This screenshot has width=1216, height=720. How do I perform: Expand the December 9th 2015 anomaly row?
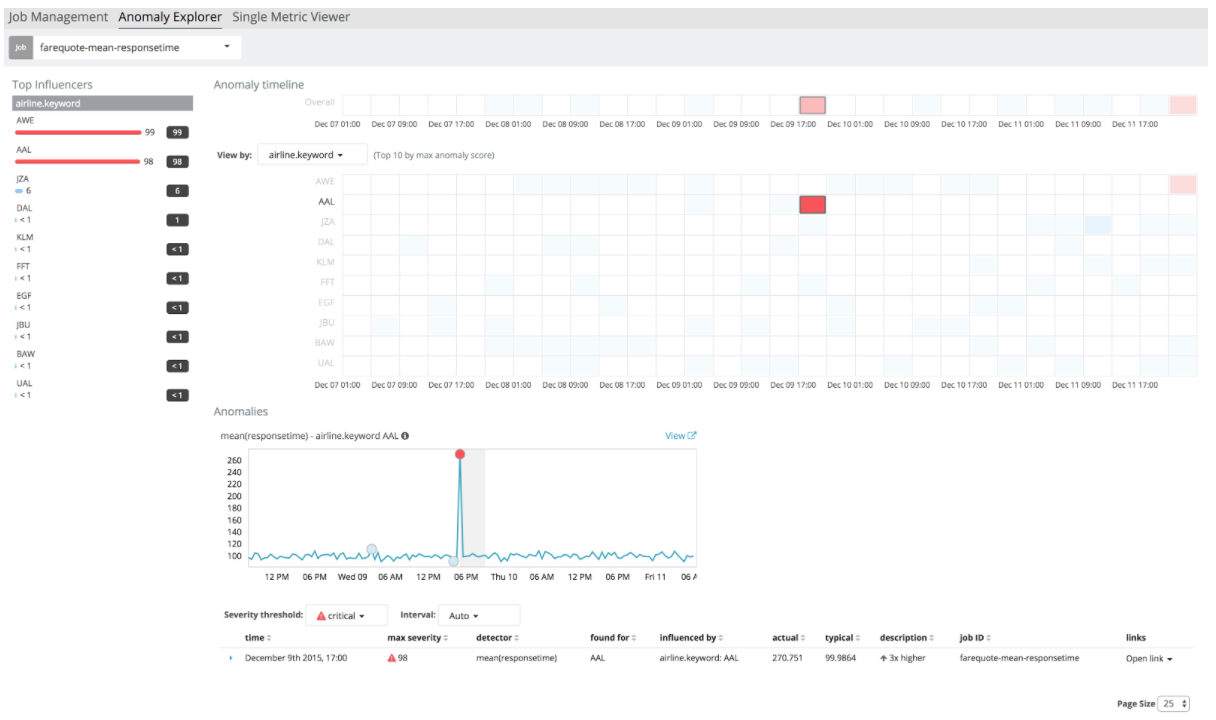click(x=231, y=658)
